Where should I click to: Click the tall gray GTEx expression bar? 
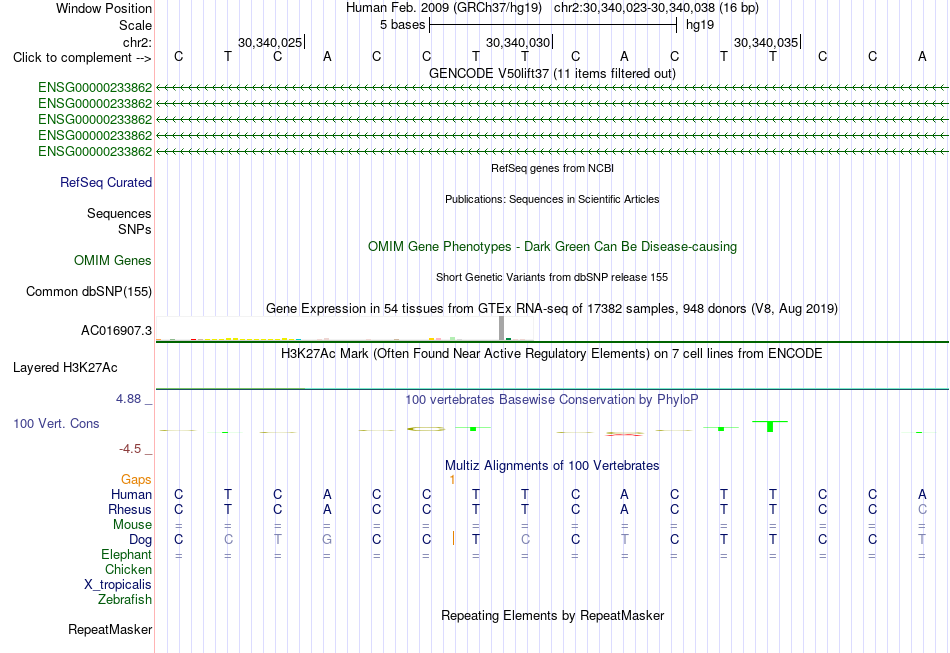[x=501, y=328]
